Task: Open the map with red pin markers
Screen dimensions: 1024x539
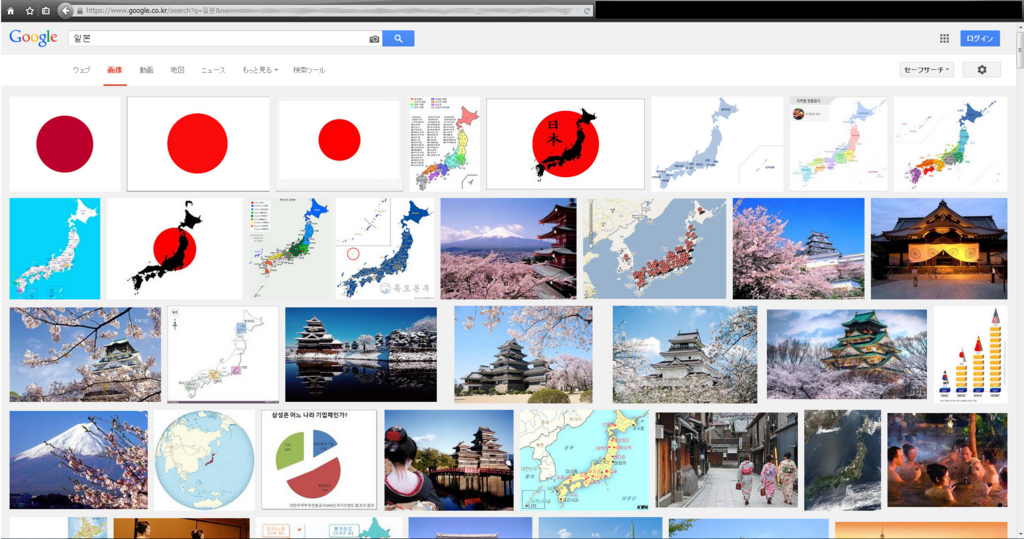Action: point(654,249)
